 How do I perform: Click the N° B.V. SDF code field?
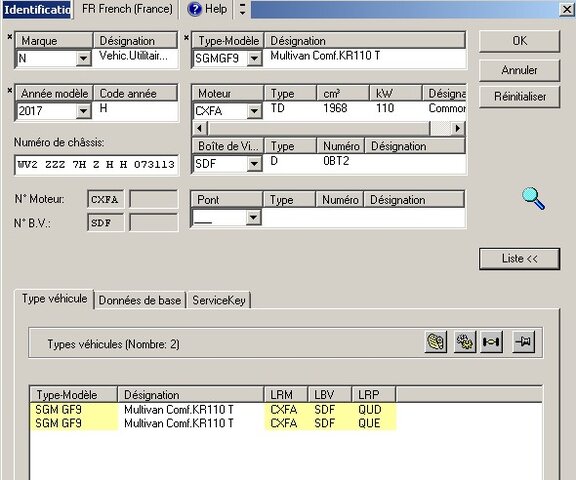[105, 223]
